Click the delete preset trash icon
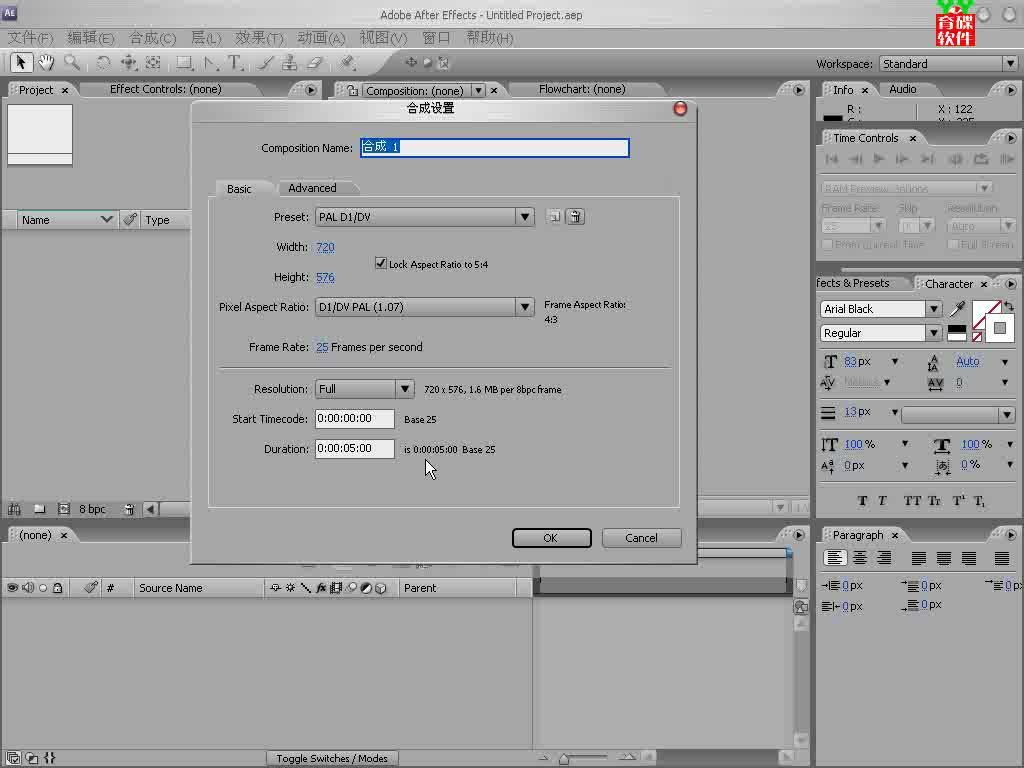Viewport: 1024px width, 768px height. click(575, 217)
